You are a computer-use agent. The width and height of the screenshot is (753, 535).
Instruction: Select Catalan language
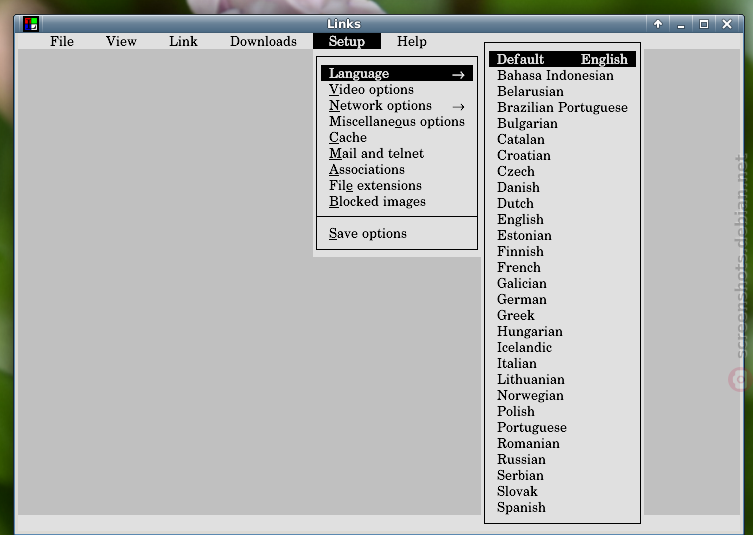click(562, 139)
